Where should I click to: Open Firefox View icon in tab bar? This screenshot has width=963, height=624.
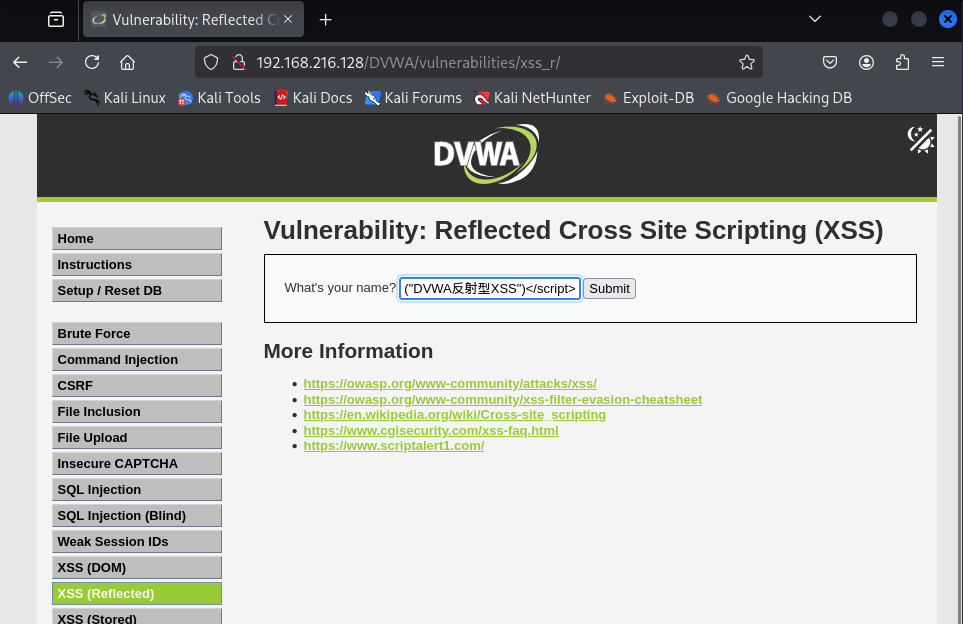point(56,20)
